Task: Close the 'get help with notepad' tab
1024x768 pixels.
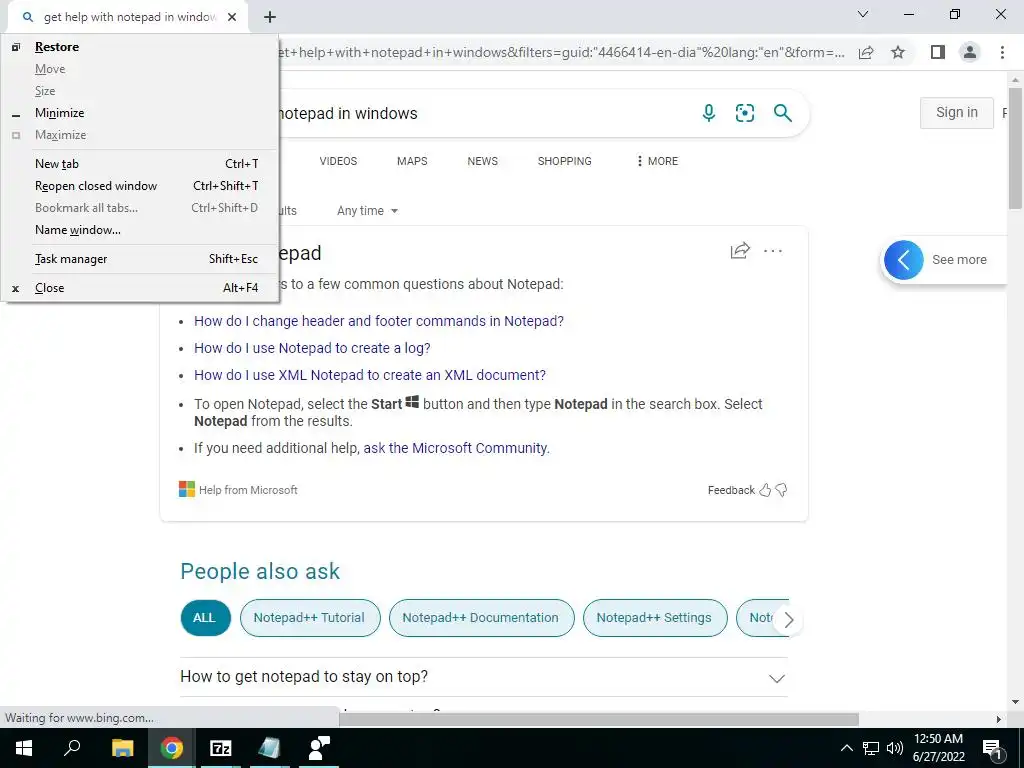Action: pos(232,17)
